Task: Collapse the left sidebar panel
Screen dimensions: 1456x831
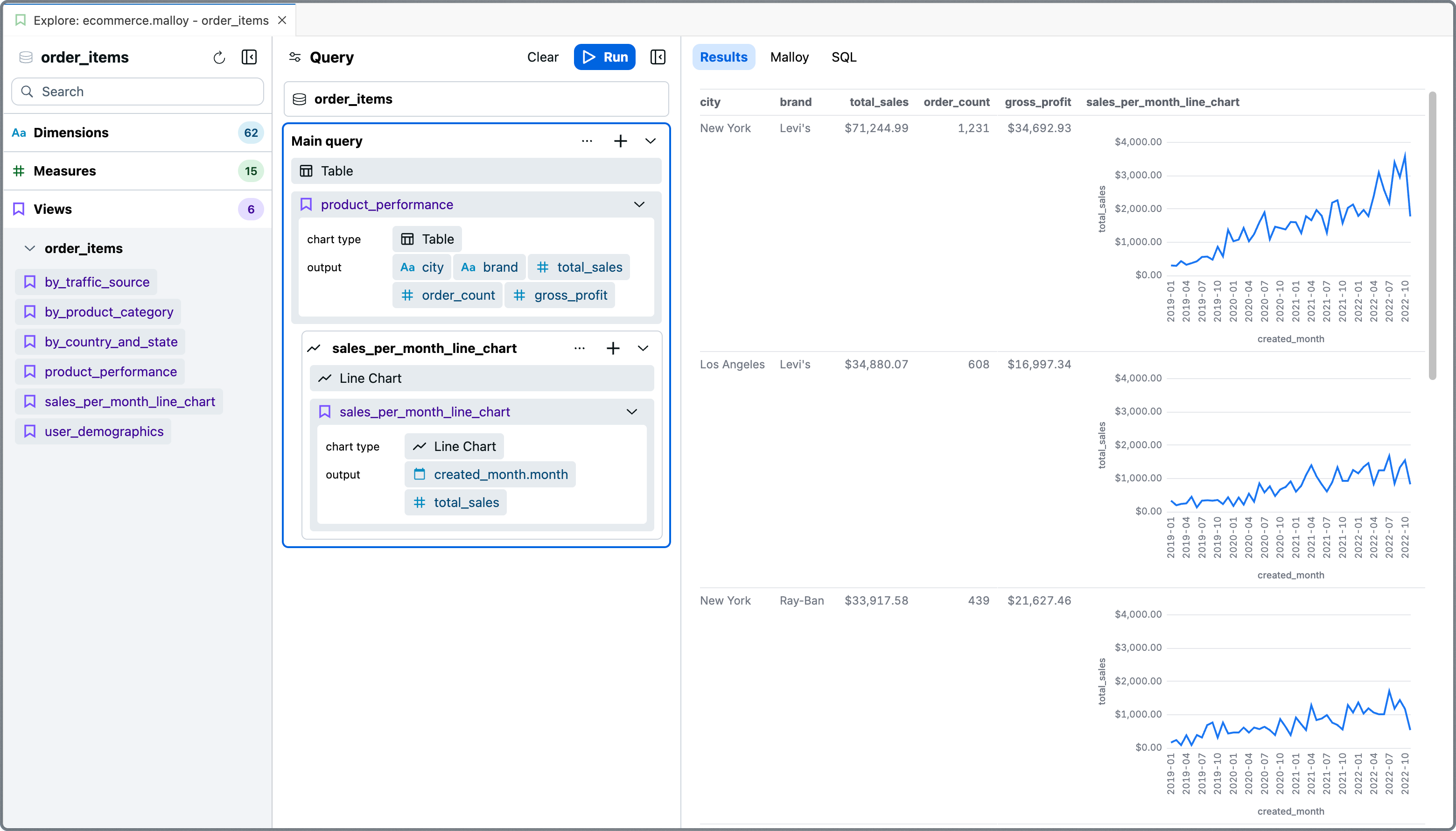Action: click(x=249, y=57)
